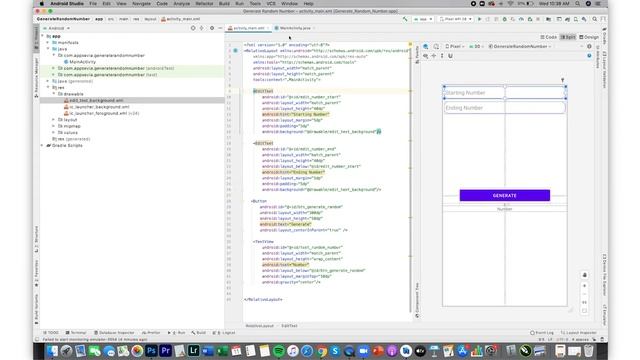Click the design surface blue layers icon
Screen dimensions: 640x360
[x=426, y=47]
